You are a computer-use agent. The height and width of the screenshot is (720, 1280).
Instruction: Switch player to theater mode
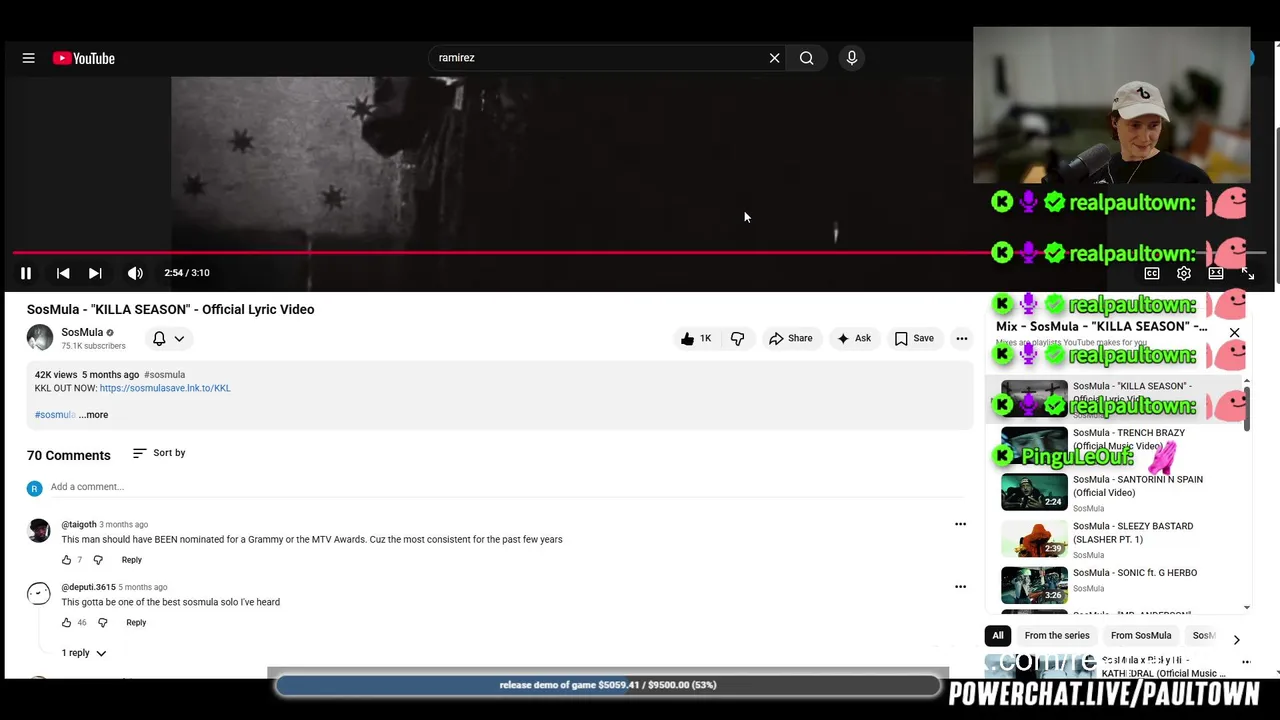(x=1216, y=273)
